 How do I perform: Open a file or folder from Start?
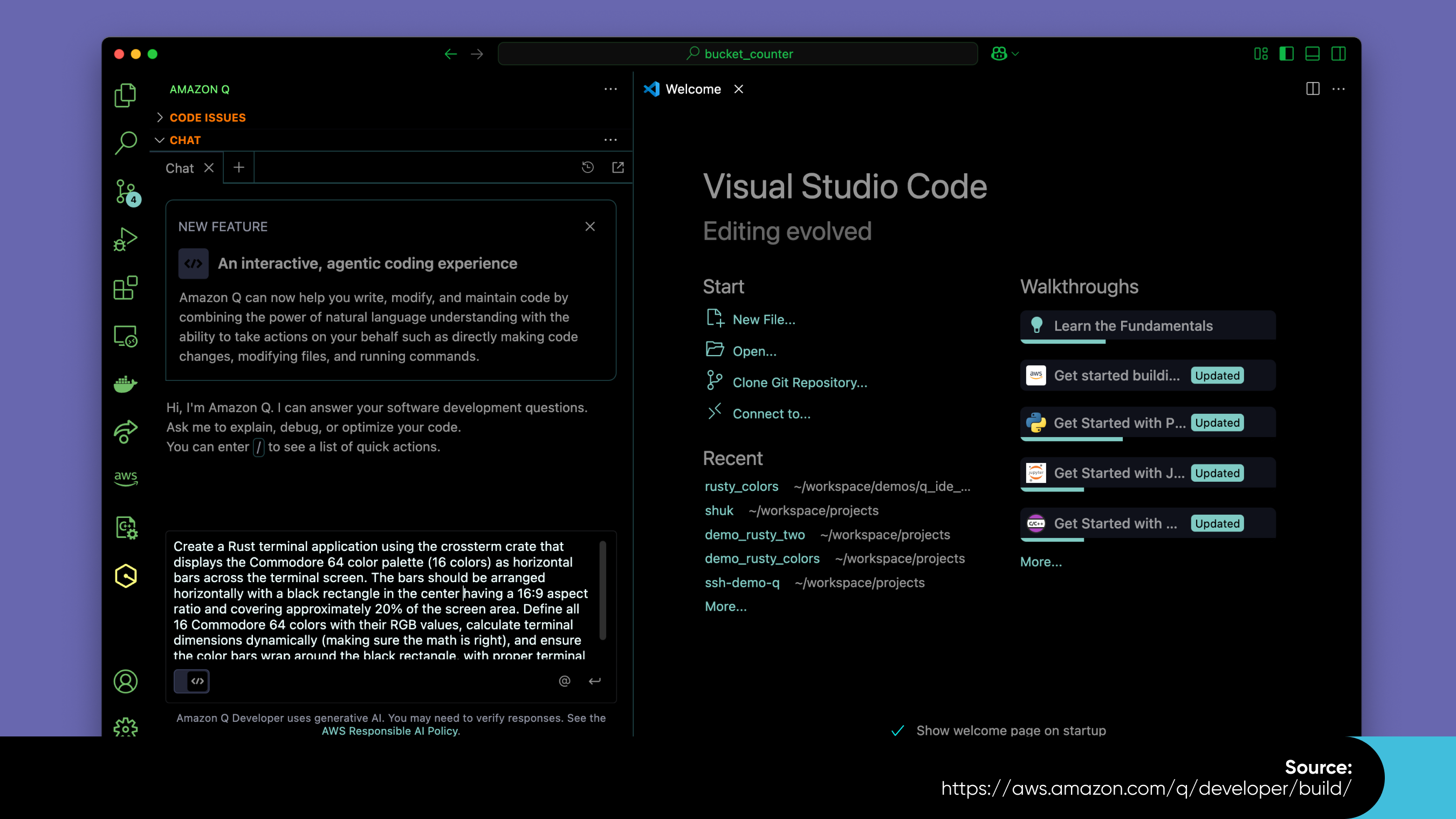(741, 351)
